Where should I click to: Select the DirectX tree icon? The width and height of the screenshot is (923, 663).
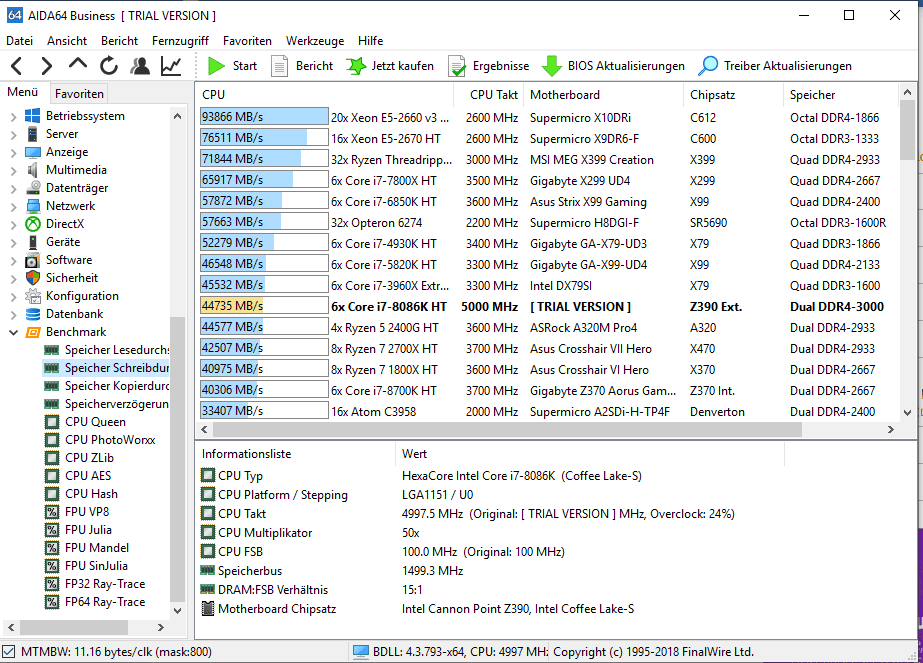[32, 224]
